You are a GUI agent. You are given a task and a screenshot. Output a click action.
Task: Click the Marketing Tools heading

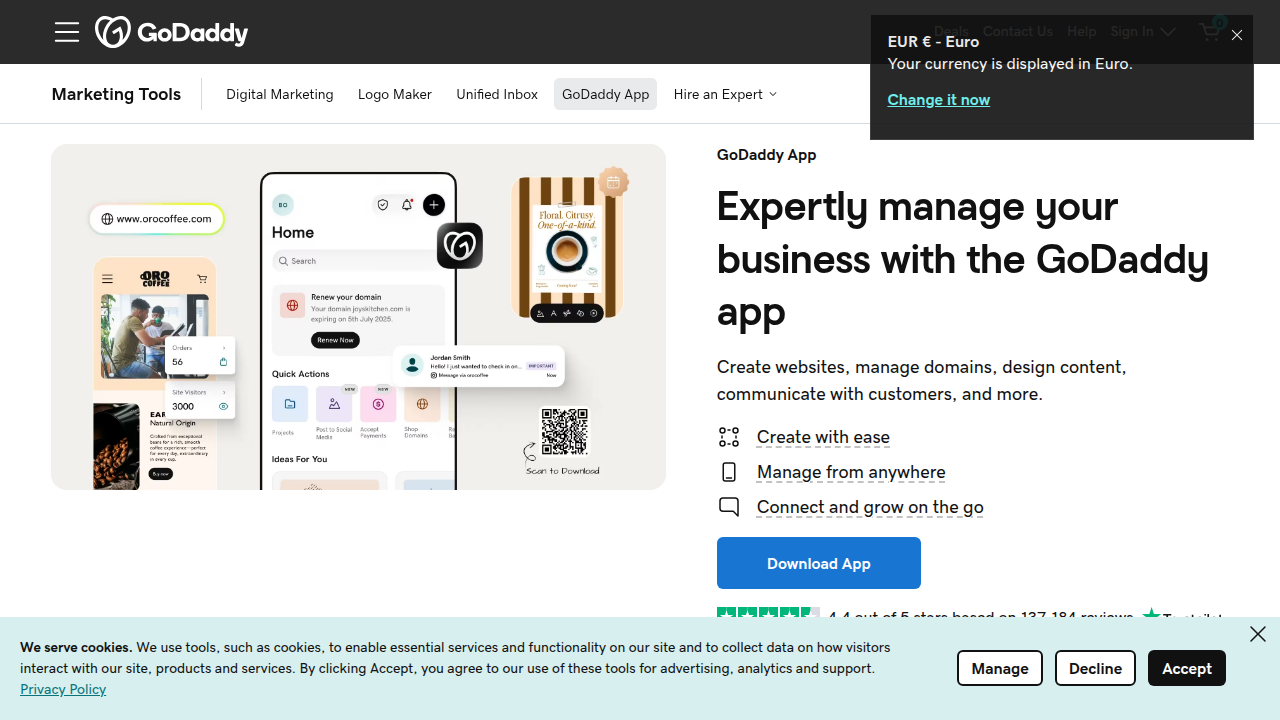116,94
